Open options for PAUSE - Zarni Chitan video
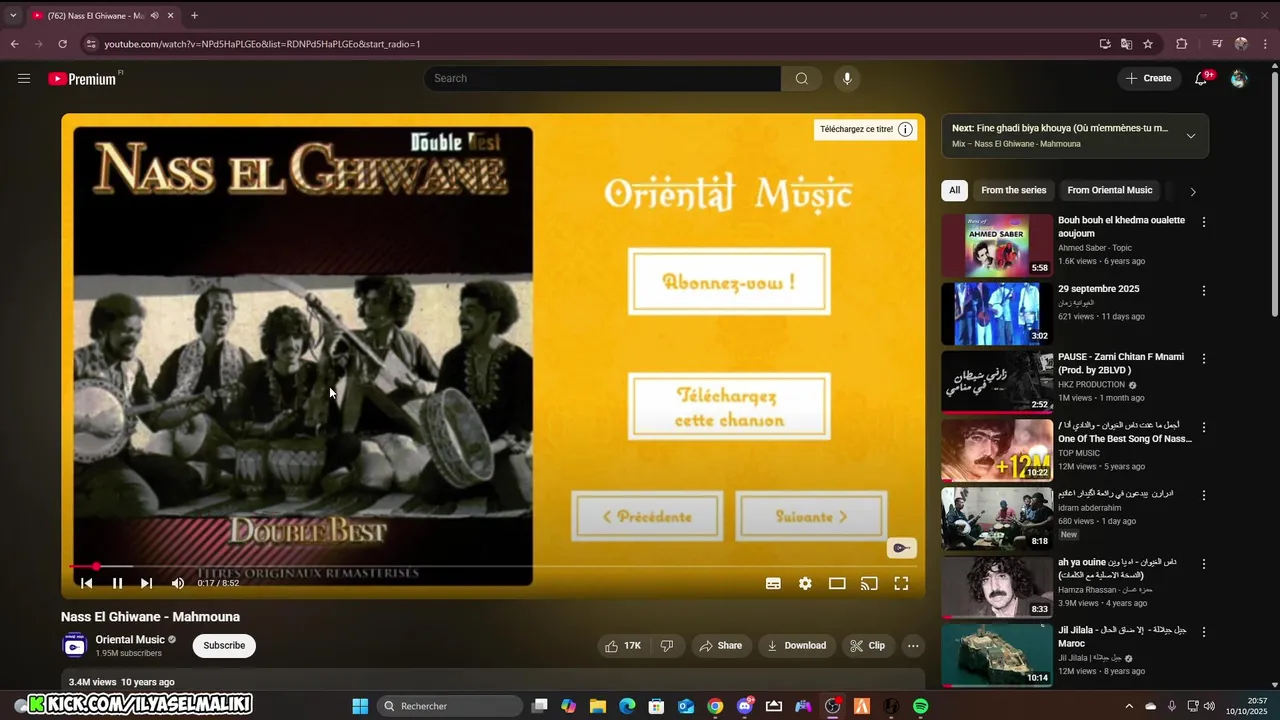The height and width of the screenshot is (720, 1280). pos(1204,358)
